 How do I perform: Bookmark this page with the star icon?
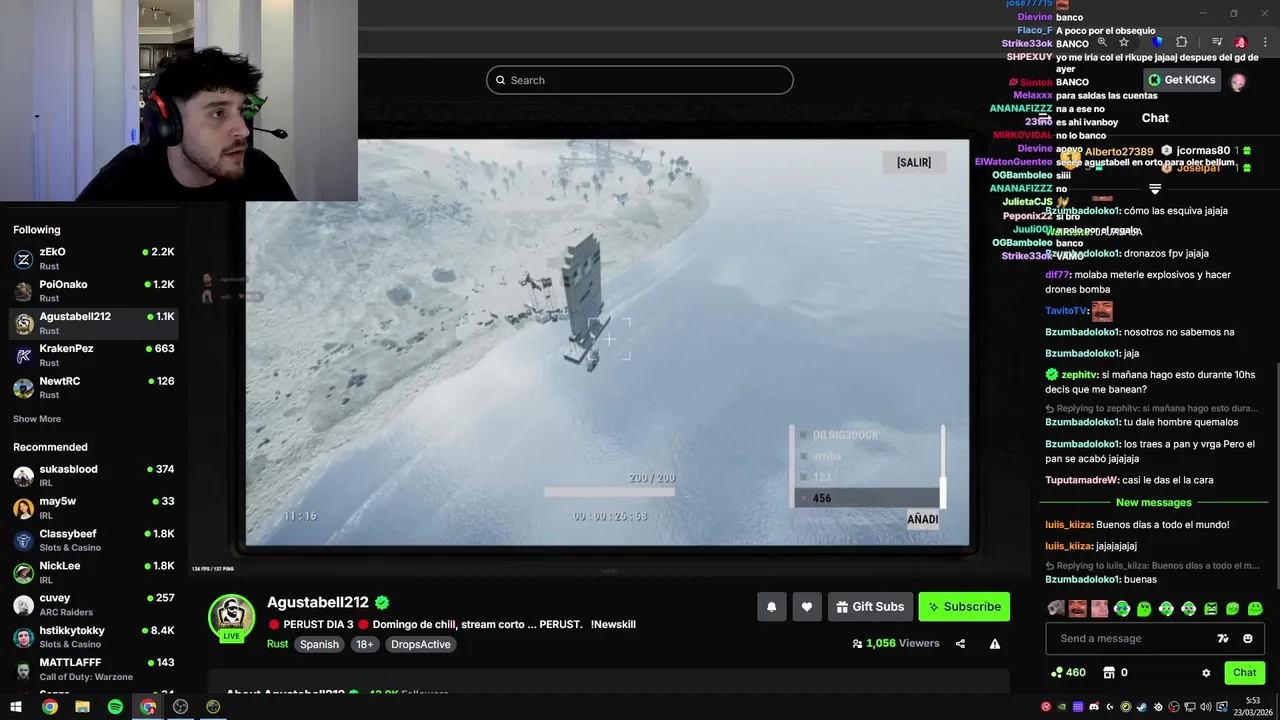1124,42
